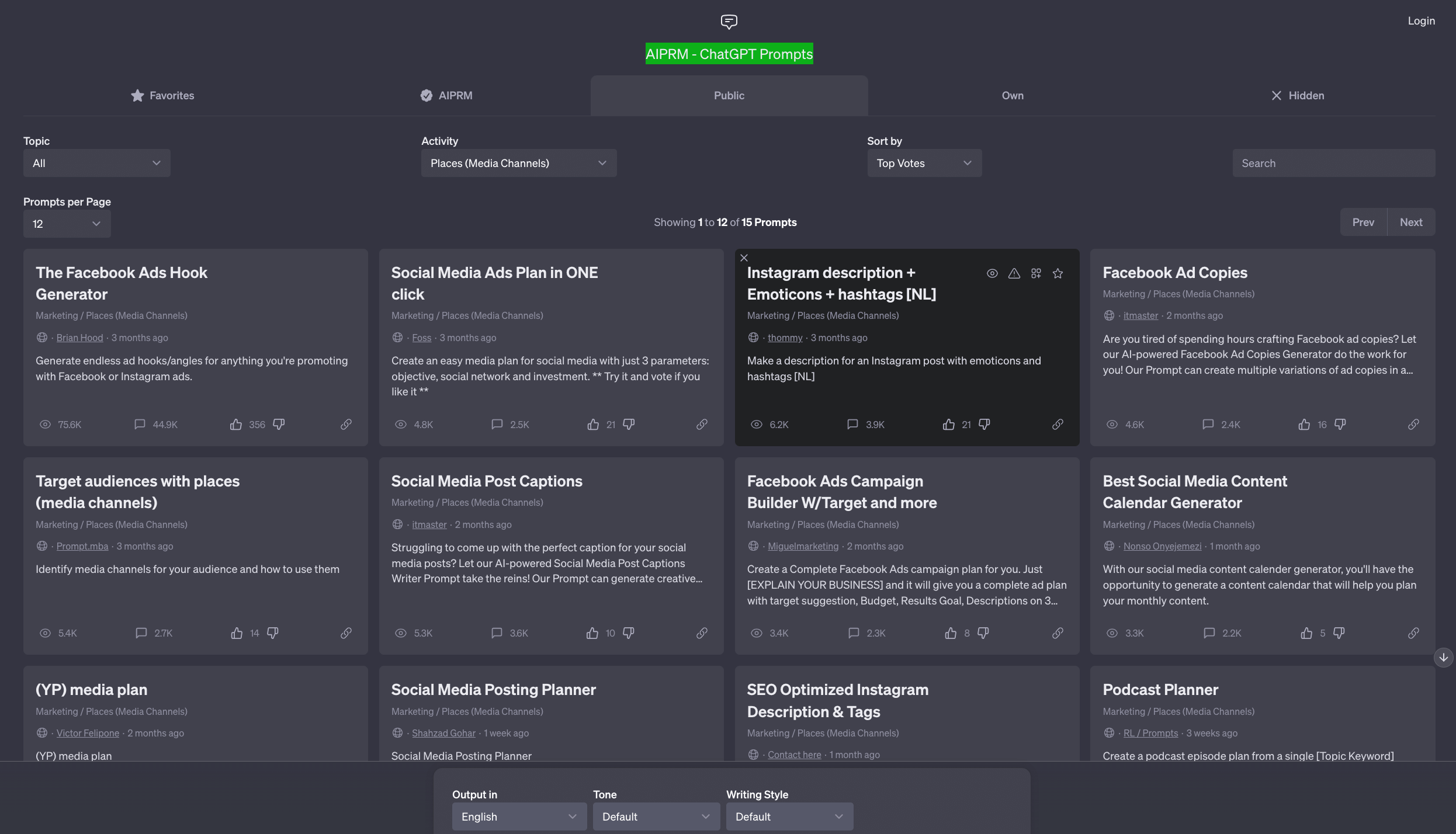
Task: Click the Search input field
Action: [1333, 164]
